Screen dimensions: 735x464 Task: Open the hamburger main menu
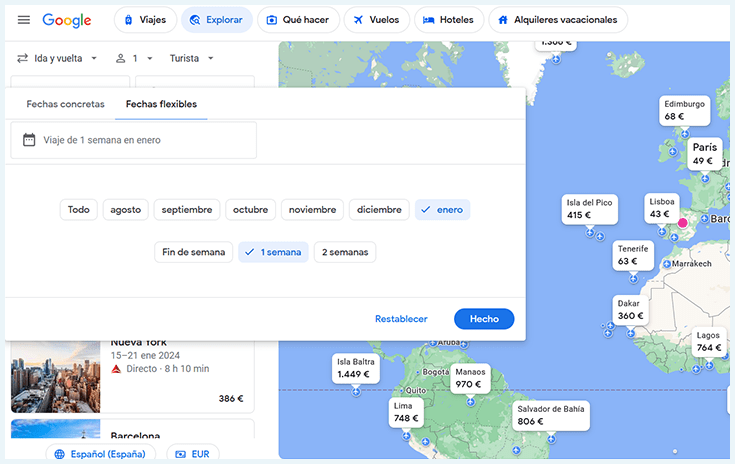[x=24, y=20]
